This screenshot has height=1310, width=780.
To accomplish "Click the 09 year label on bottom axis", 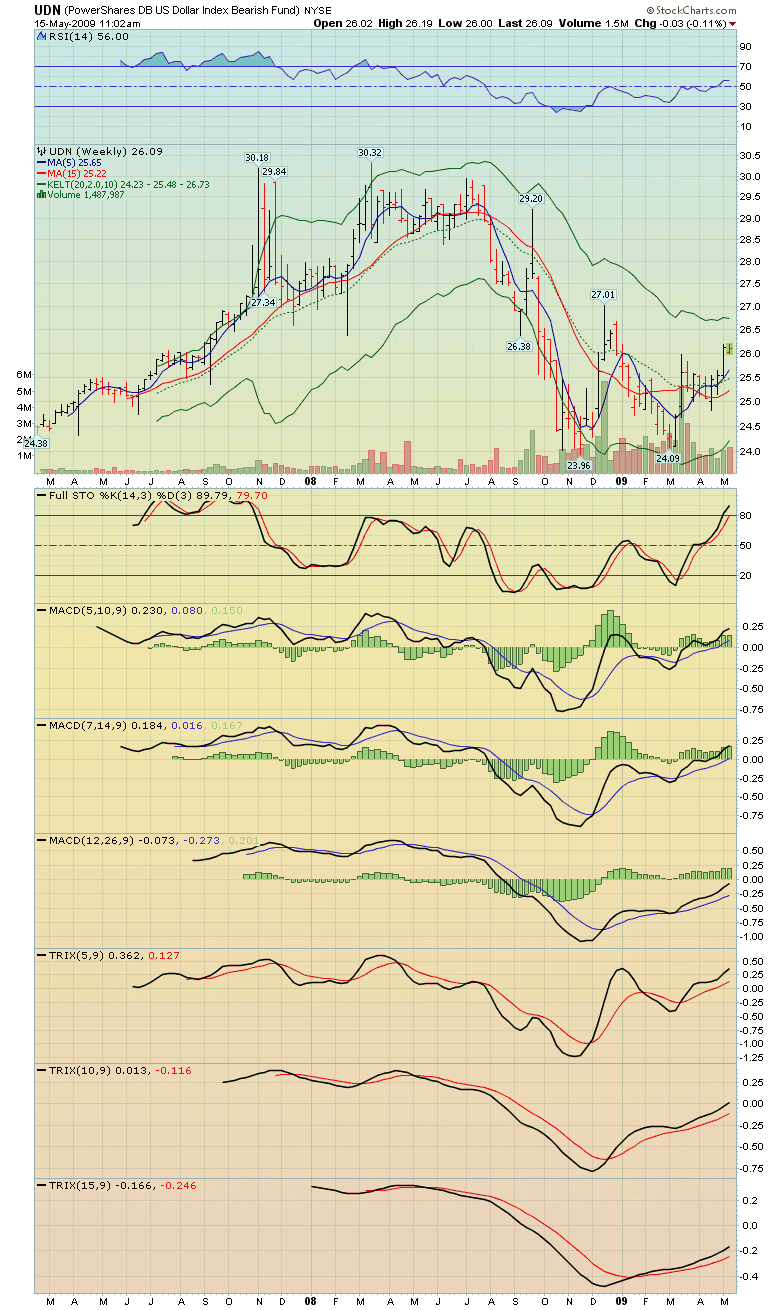I will [x=621, y=1302].
